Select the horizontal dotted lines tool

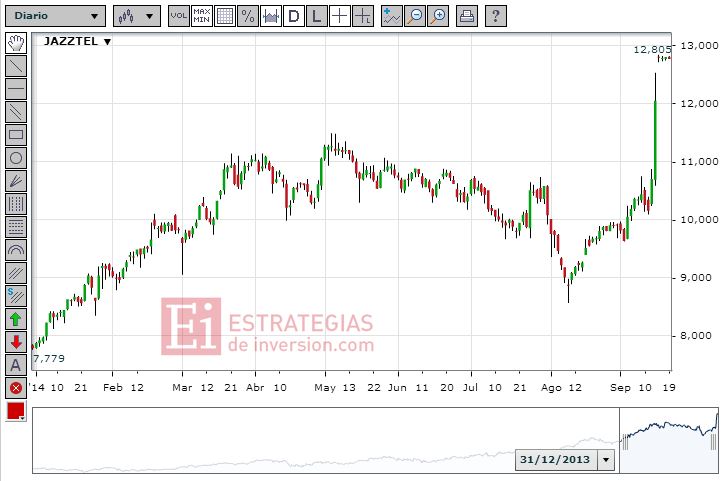16,227
